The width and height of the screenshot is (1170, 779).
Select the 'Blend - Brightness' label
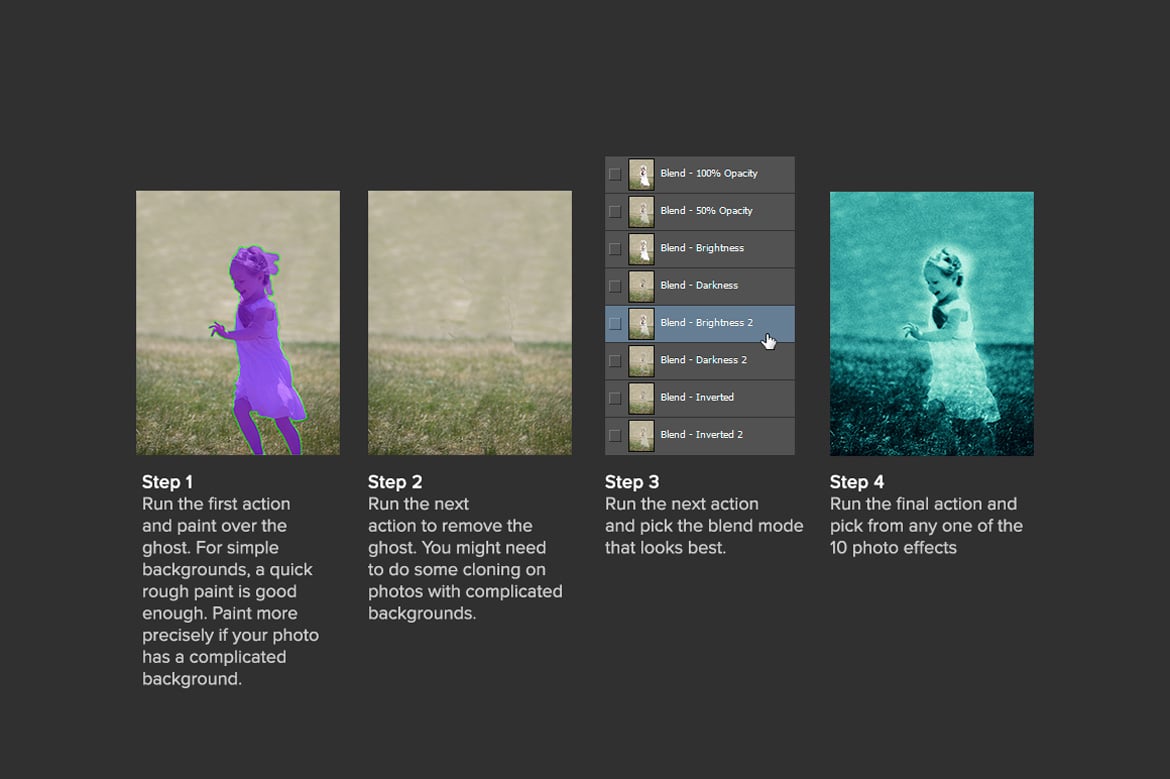pyautogui.click(x=702, y=248)
